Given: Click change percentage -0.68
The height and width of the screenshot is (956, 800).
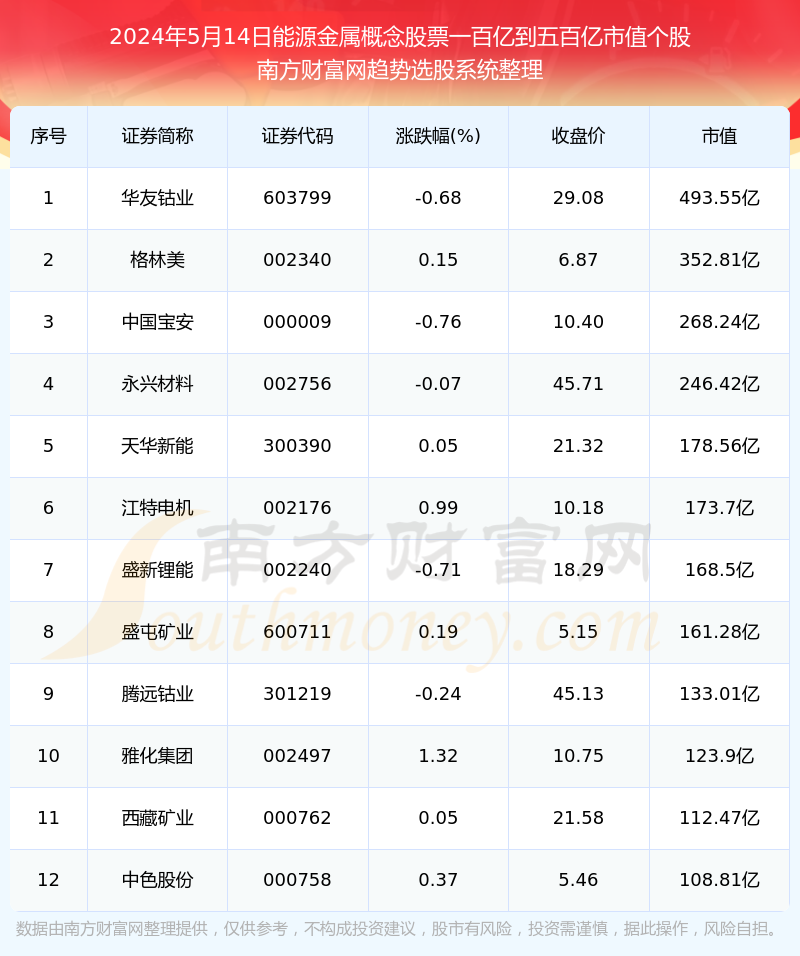Looking at the screenshot, I should [438, 198].
